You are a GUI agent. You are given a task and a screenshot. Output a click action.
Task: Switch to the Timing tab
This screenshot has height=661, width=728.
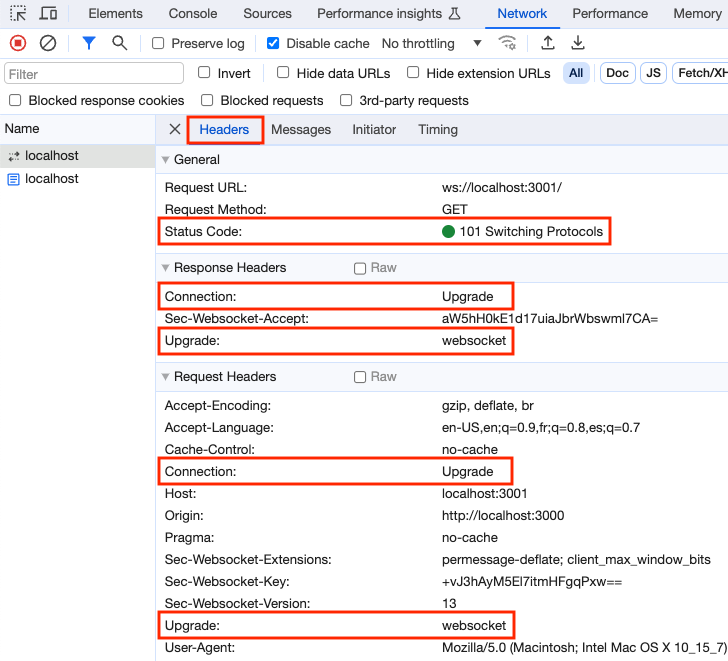point(438,130)
